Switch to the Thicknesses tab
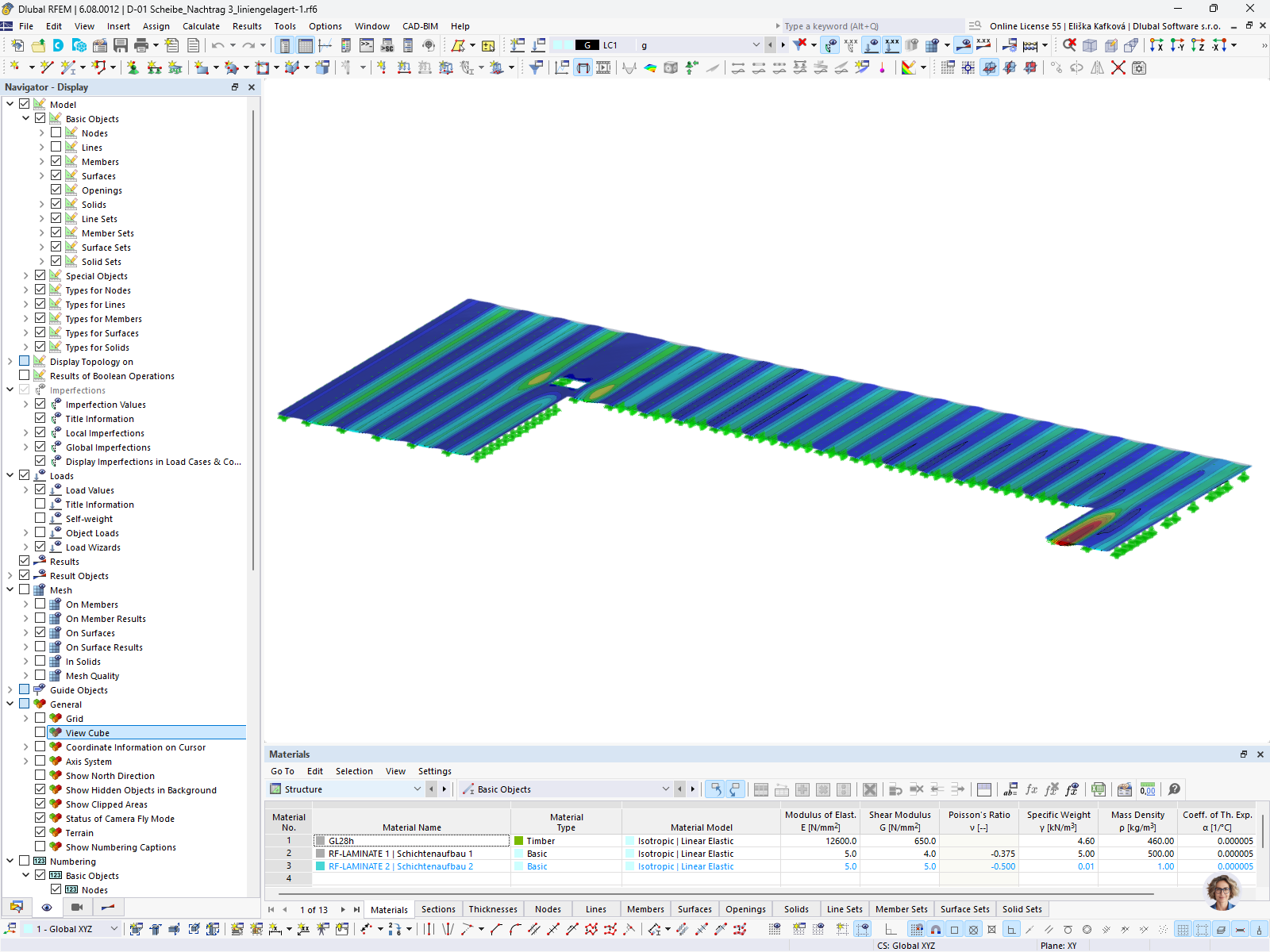The width and height of the screenshot is (1270, 952). coord(493,909)
